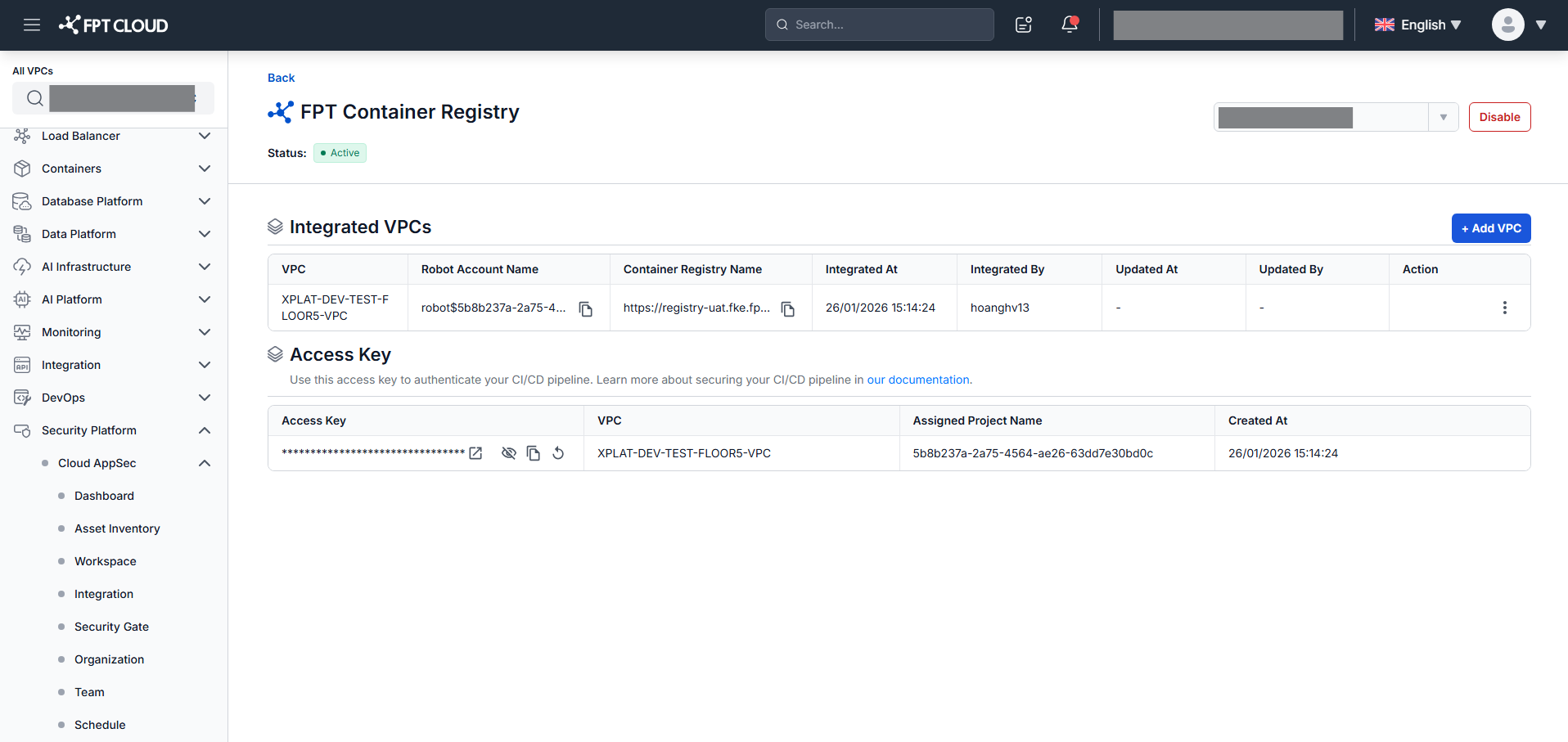
Task: Open the Cloud AppSec Dashboard
Action: click(104, 496)
